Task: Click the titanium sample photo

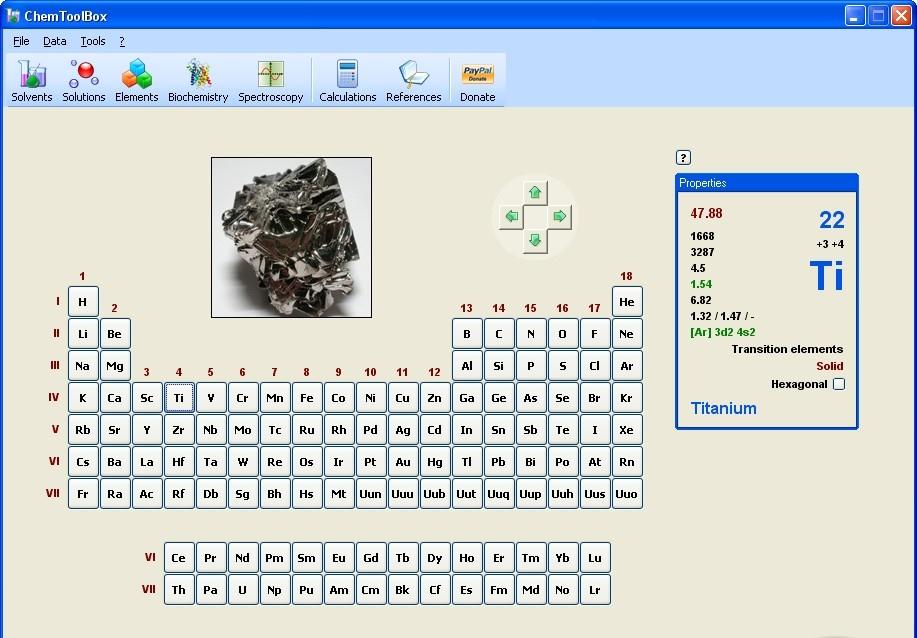Action: pyautogui.click(x=291, y=237)
